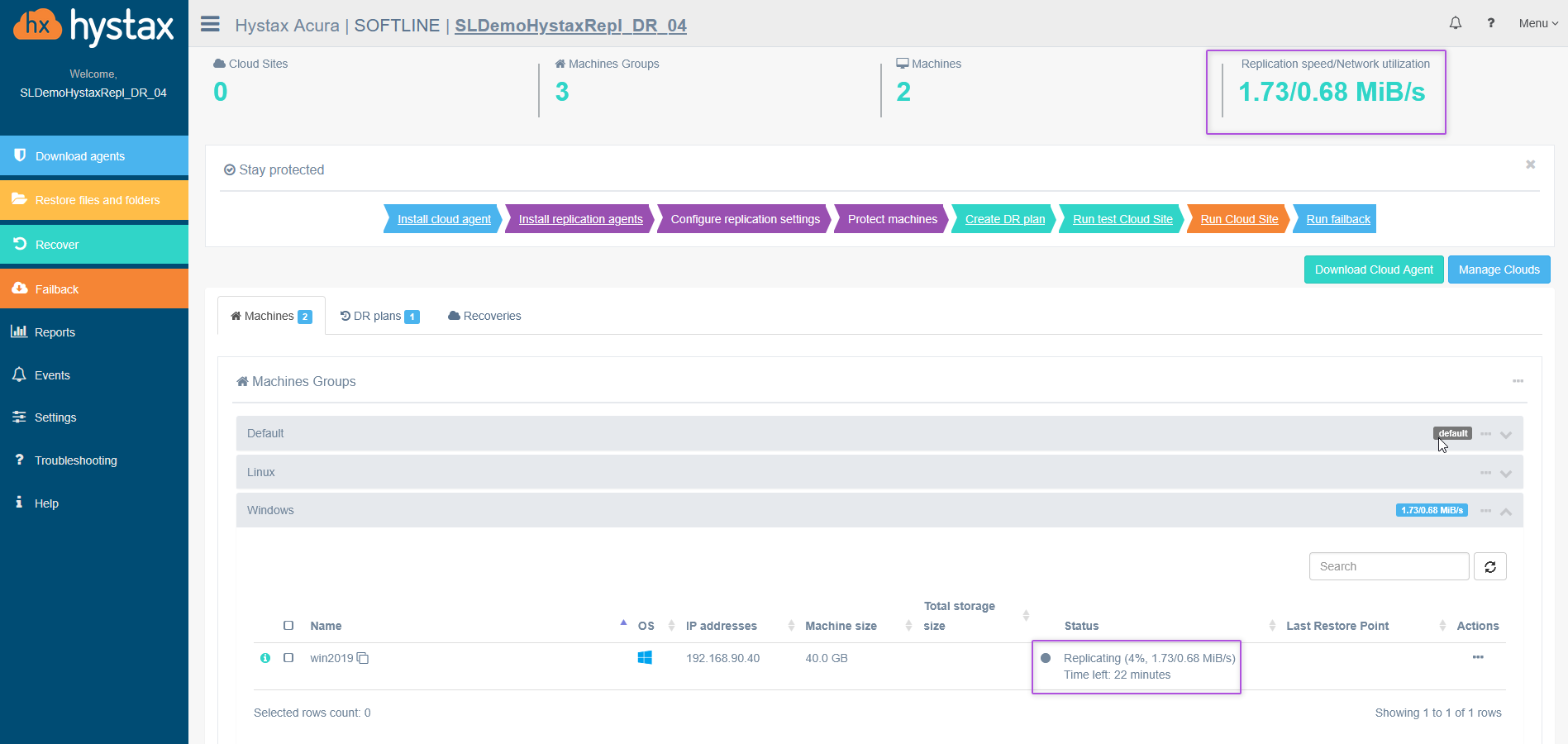This screenshot has width=1568, height=744.
Task: Click the question mark help icon in header
Action: tap(1490, 23)
